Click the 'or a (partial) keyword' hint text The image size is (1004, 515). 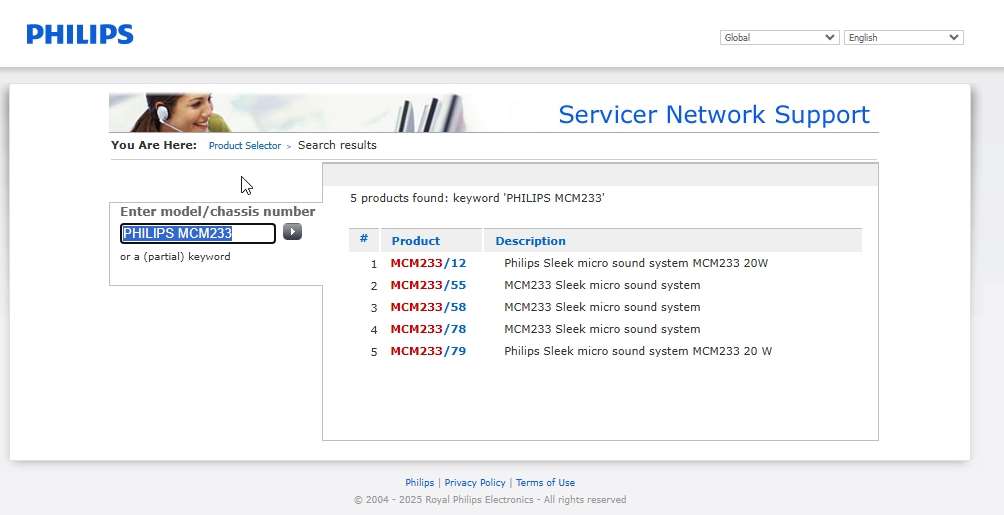[x=175, y=257]
